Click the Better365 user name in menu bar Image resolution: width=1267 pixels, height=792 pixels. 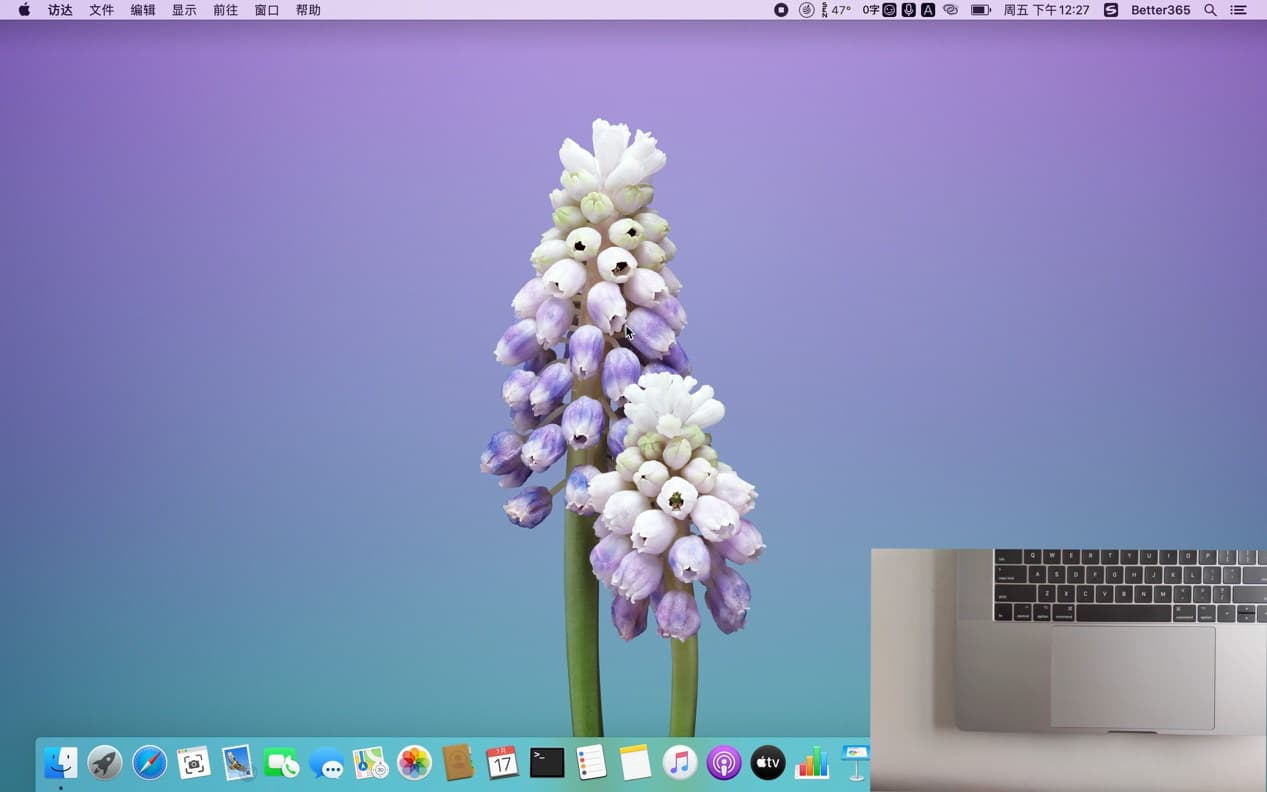pyautogui.click(x=1160, y=10)
